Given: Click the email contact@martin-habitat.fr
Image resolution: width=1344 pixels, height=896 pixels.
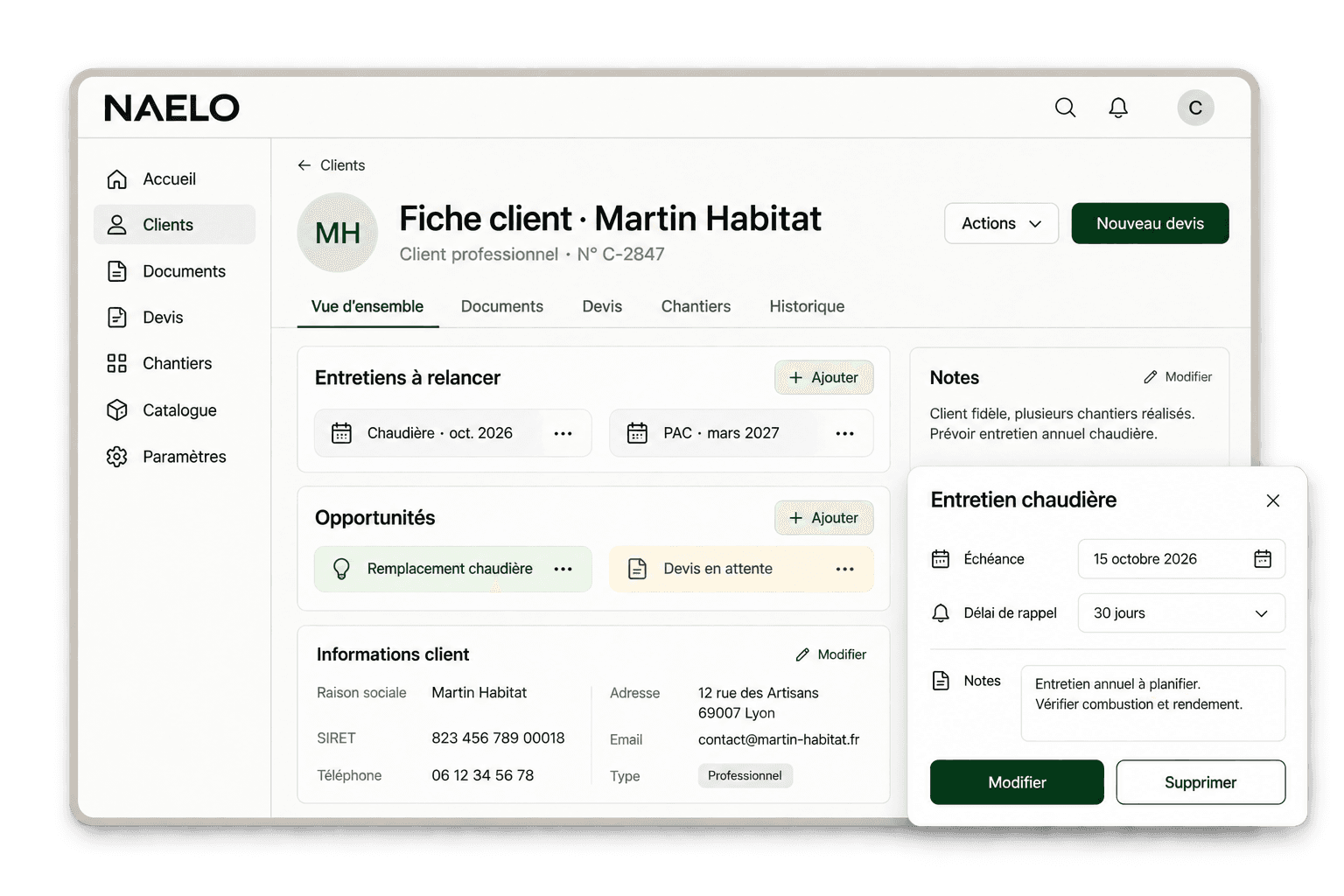Looking at the screenshot, I should click(779, 739).
